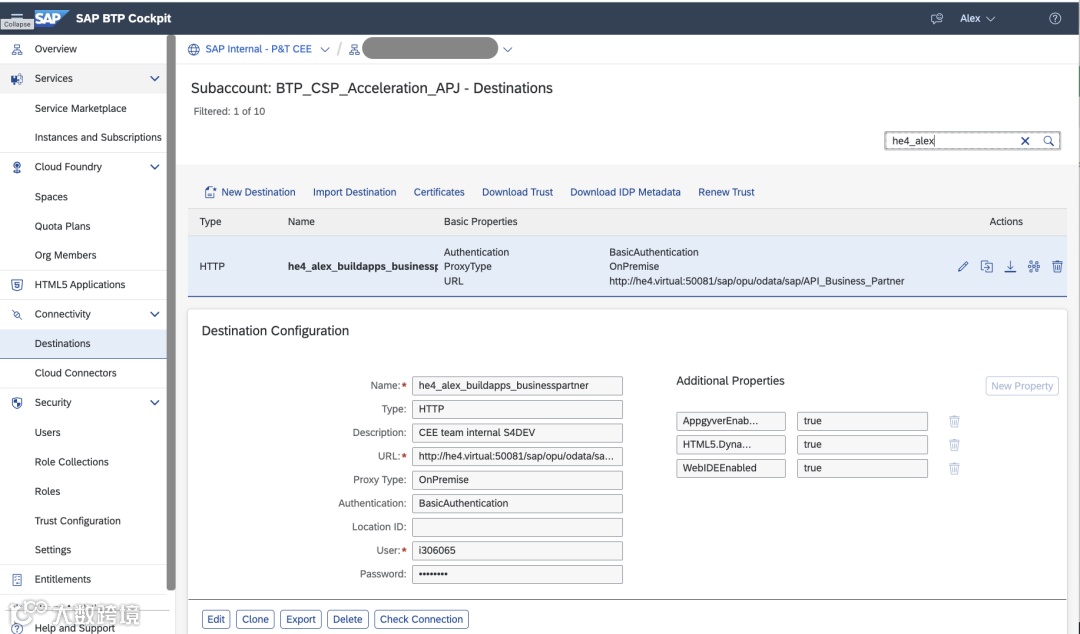Click the Connectivity sidebar icon
This screenshot has height=634, width=1080.
[17, 314]
